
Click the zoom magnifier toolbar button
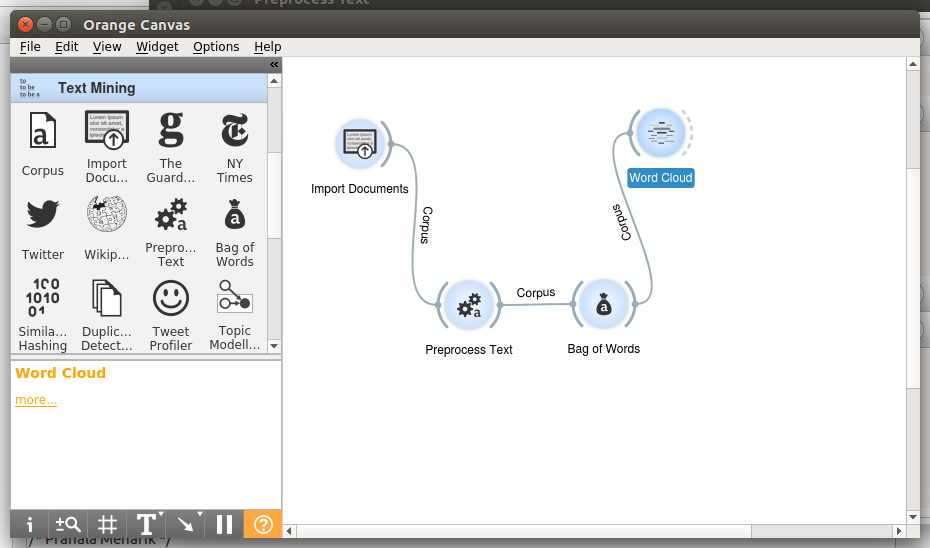pyautogui.click(x=68, y=524)
